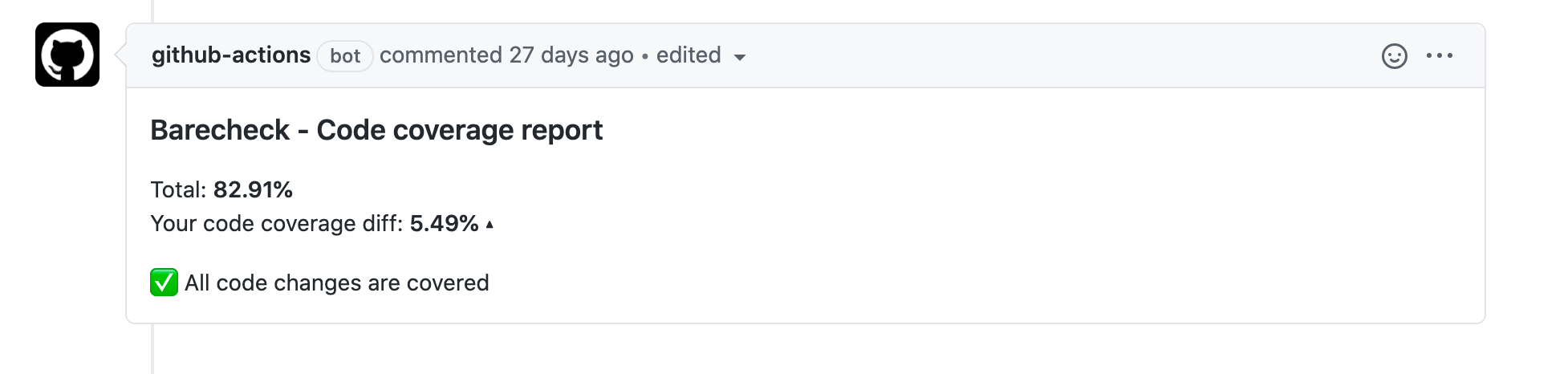The width and height of the screenshot is (1568, 374).
Task: Click the green checkmark emoji
Action: [x=164, y=283]
